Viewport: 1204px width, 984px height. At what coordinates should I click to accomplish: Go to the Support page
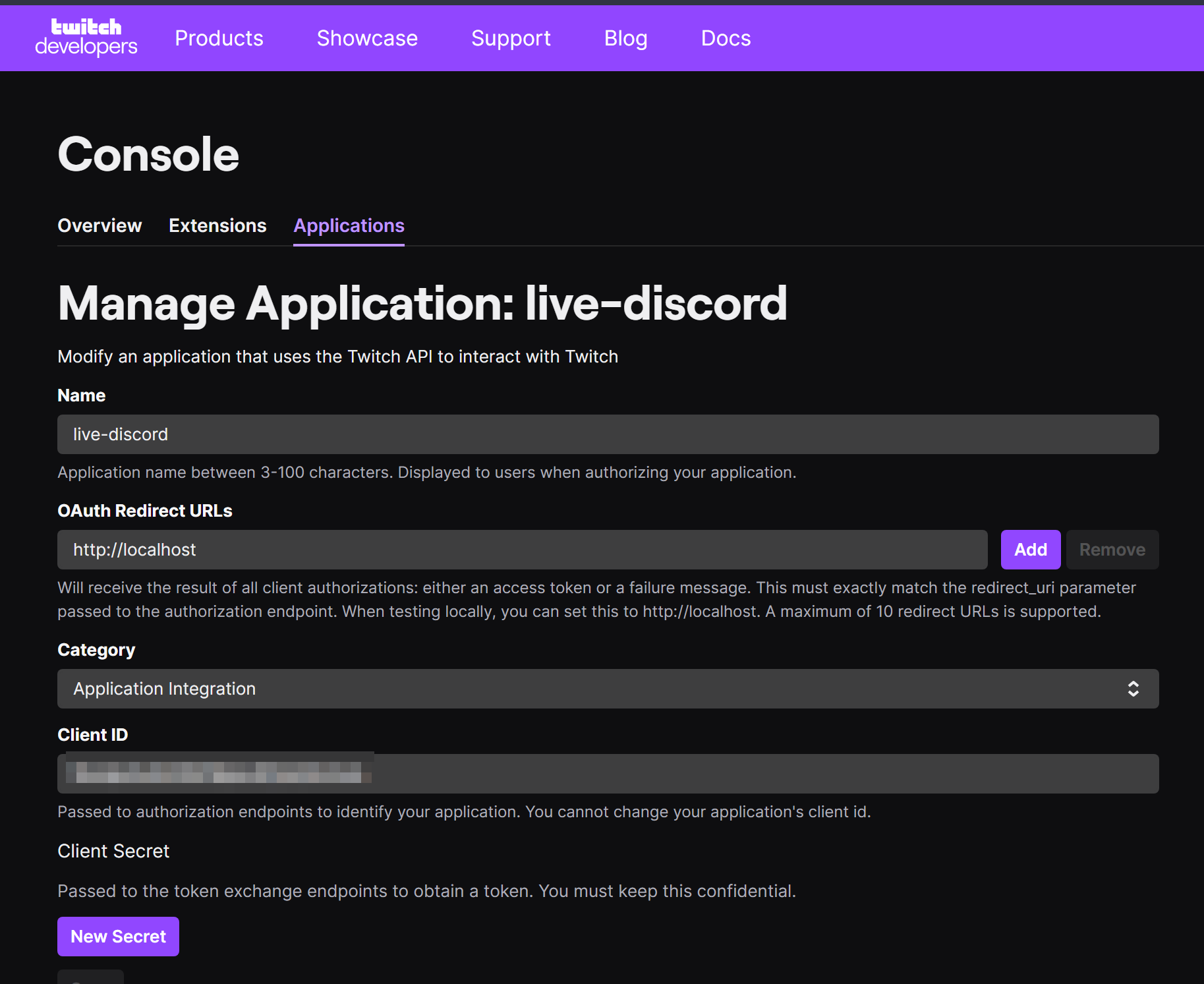511,38
